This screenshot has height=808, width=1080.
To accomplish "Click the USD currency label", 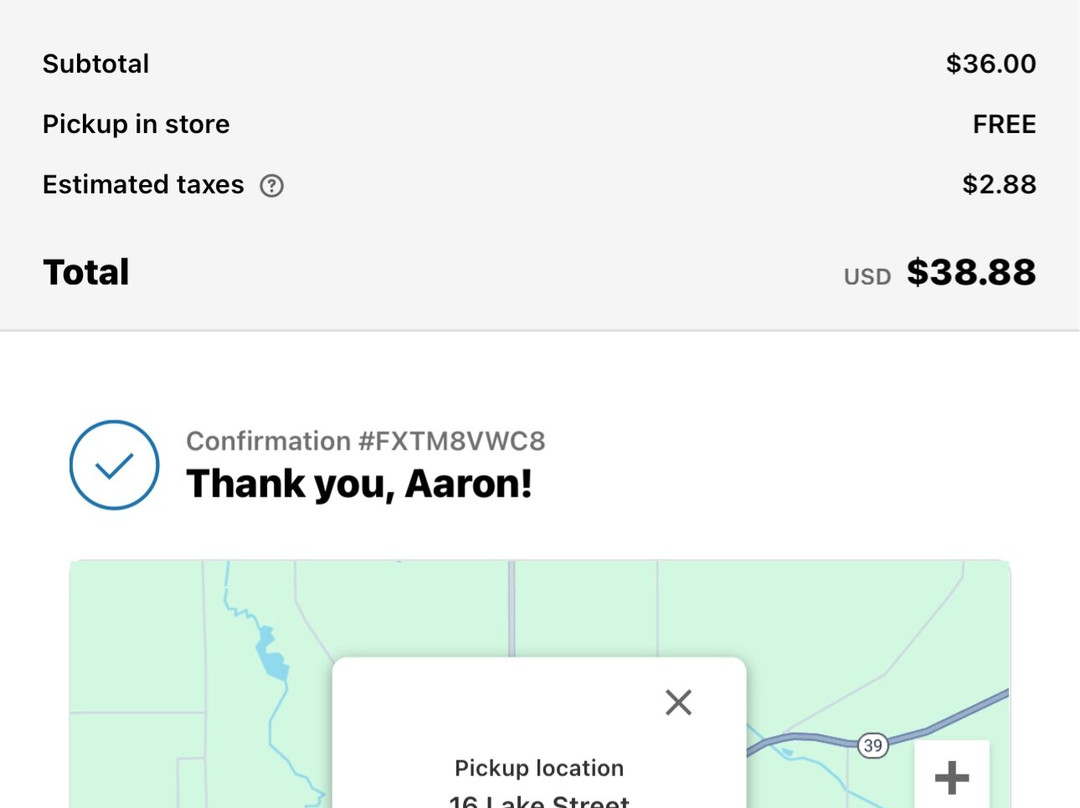I will 867,276.
